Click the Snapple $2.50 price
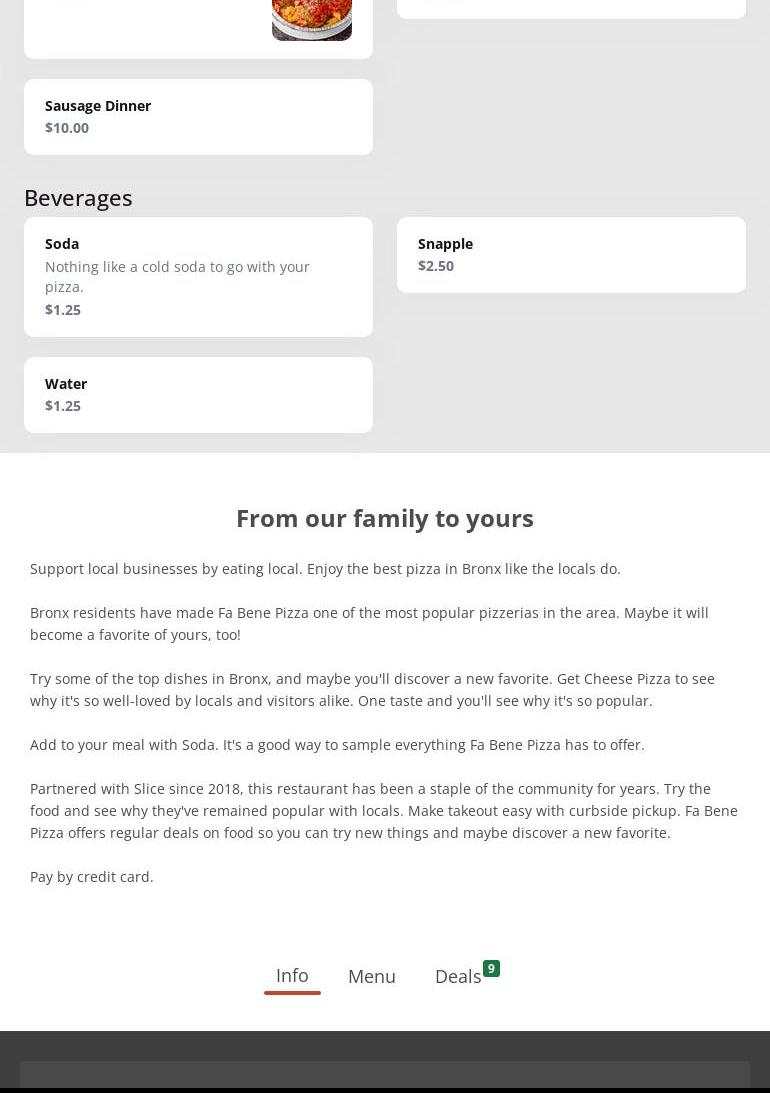Screen dimensions: 770x1093 pyautogui.click(x=436, y=266)
